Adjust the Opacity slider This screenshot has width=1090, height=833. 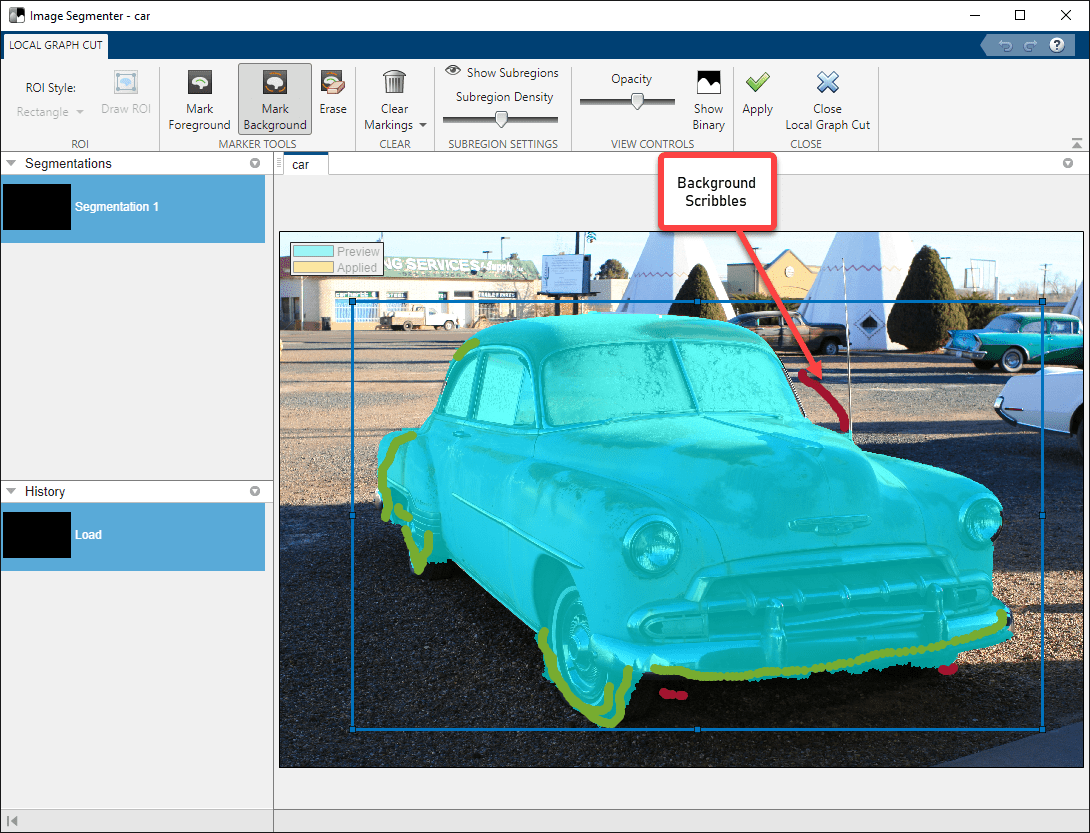pos(636,101)
